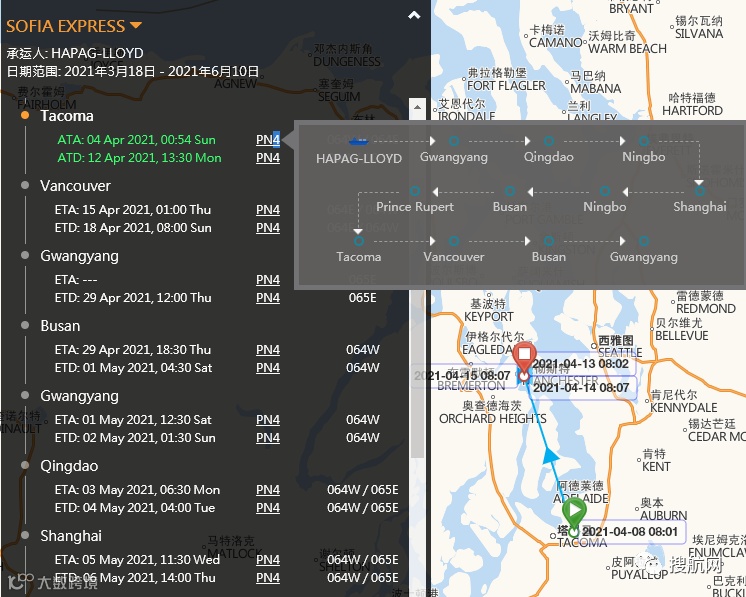Image resolution: width=746 pixels, height=597 pixels.
Task: Click the Vancouver stop circle in route popup
Action: 453,241
